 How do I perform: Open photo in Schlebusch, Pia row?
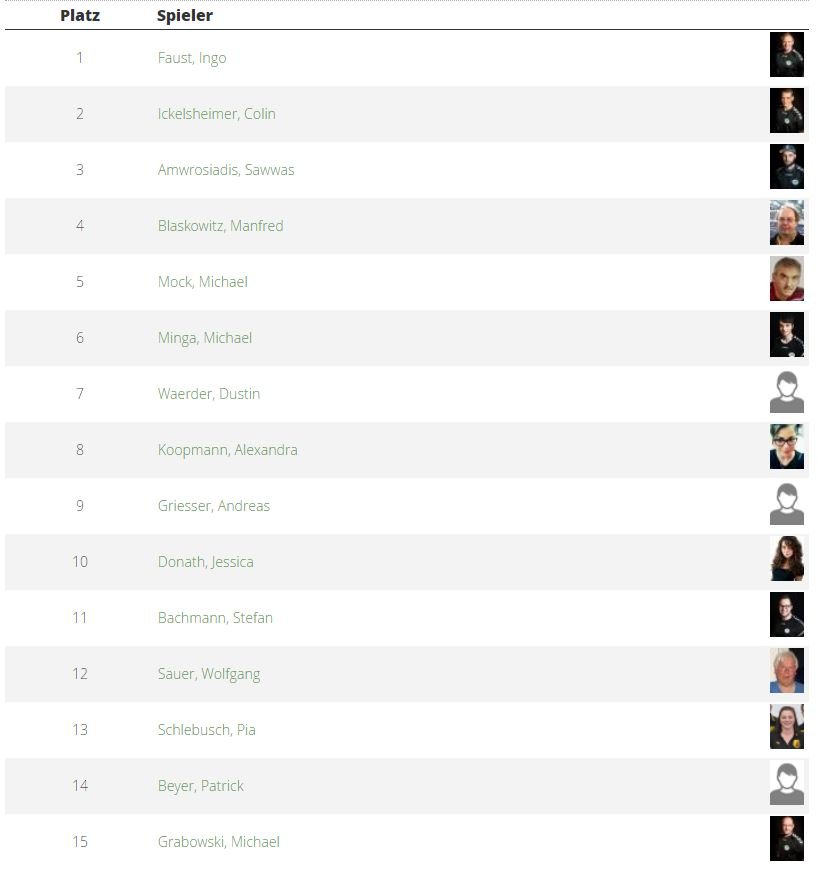[787, 727]
